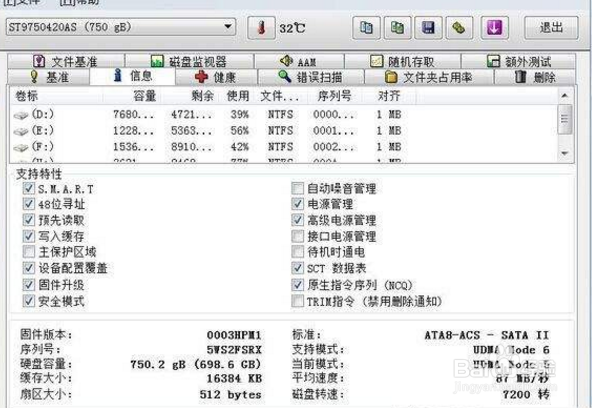592x408 pixels.
Task: Toggle the 待机时通电 checkbox
Action: (298, 252)
